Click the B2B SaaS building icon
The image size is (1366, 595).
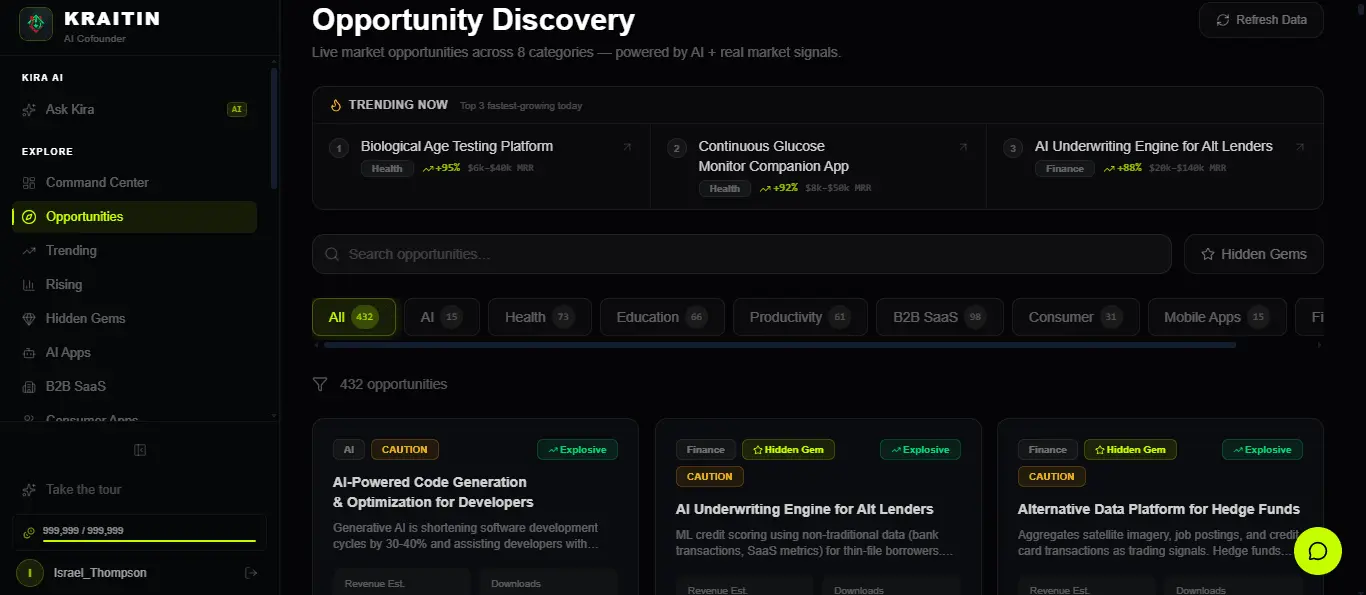(28, 387)
